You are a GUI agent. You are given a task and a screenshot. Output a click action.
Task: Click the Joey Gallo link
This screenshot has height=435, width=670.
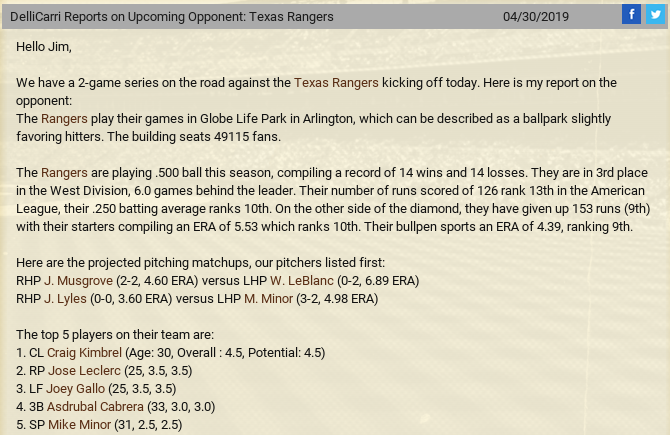75,389
